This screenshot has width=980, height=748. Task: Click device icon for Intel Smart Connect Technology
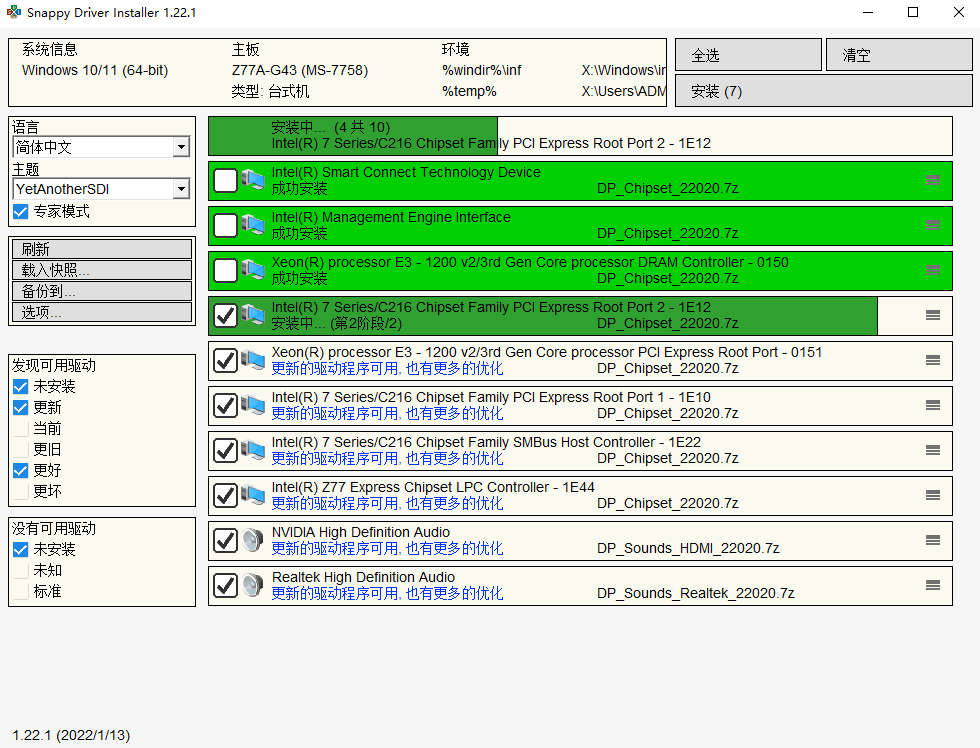click(252, 181)
